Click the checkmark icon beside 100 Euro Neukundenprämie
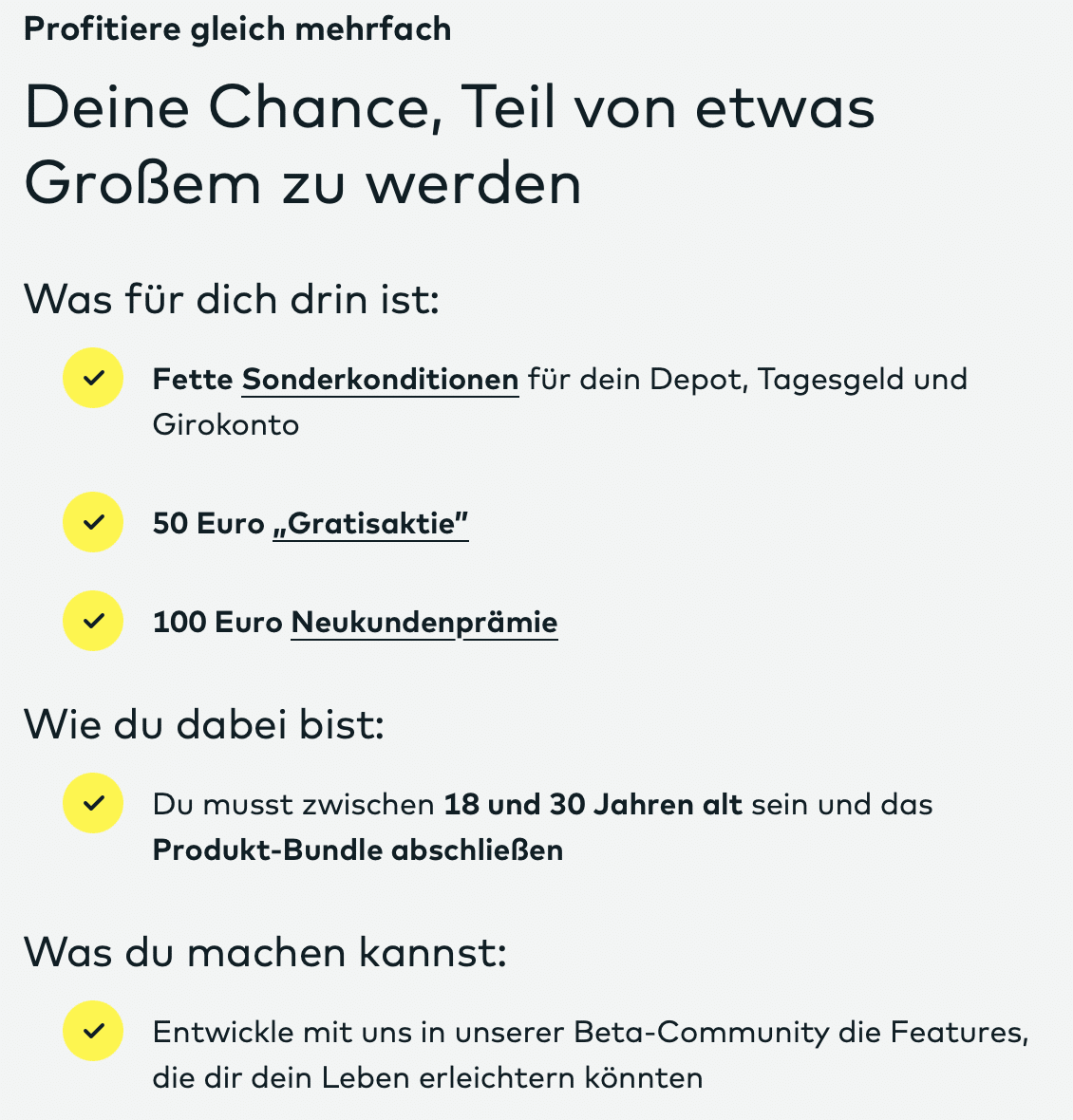 click(x=93, y=621)
